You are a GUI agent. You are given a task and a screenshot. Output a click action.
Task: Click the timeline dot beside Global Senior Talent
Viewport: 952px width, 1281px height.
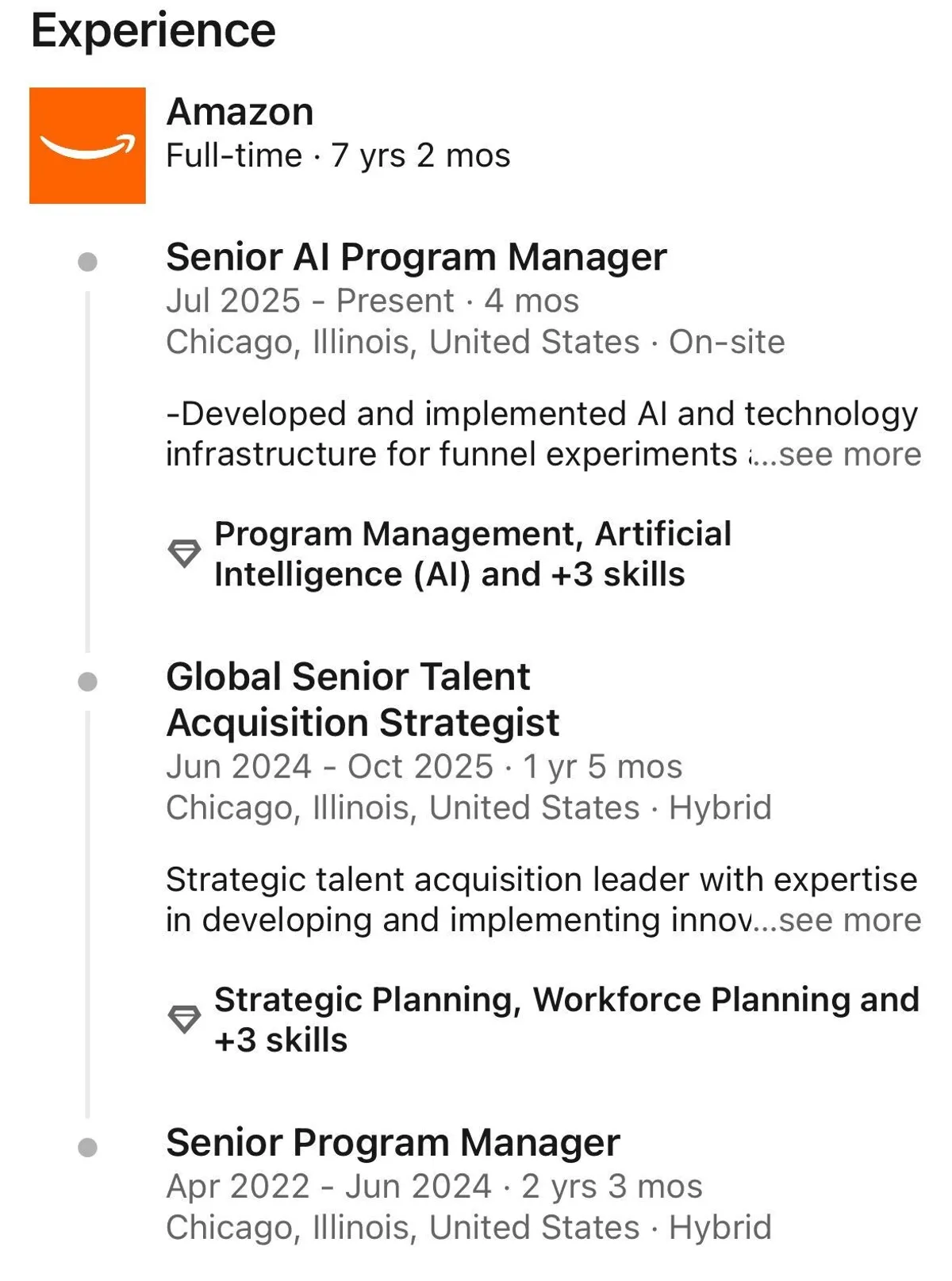(x=88, y=681)
